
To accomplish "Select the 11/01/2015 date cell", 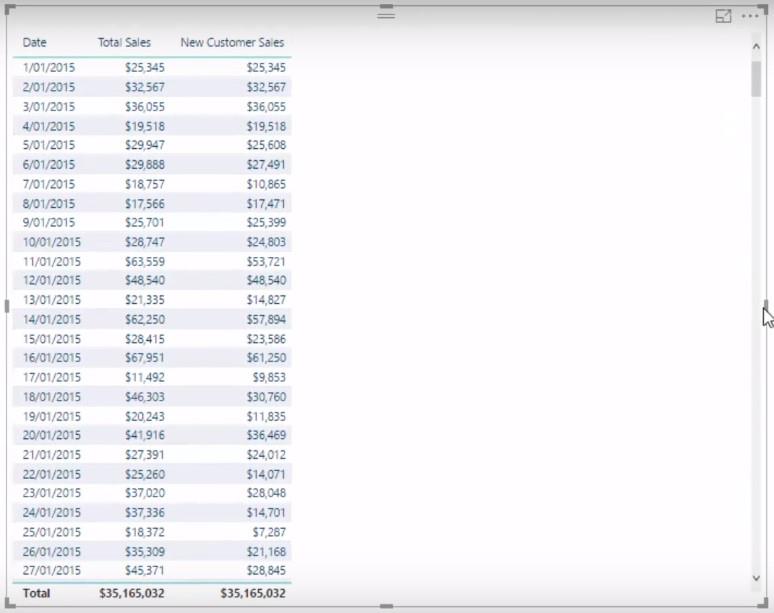I will point(52,261).
